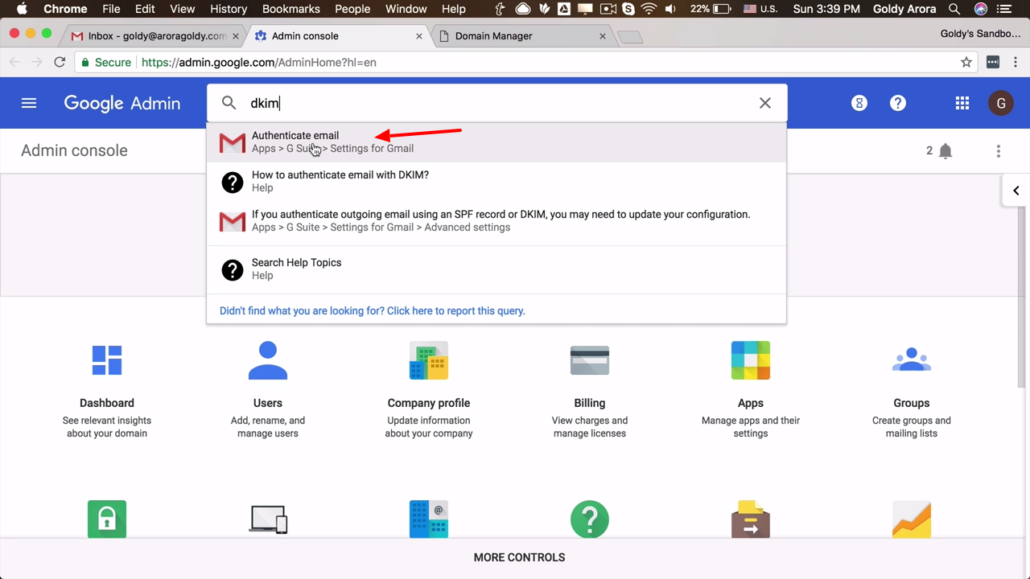Image resolution: width=1030 pixels, height=579 pixels.
Task: Open the Google Admin main menu hamburger
Action: (29, 103)
